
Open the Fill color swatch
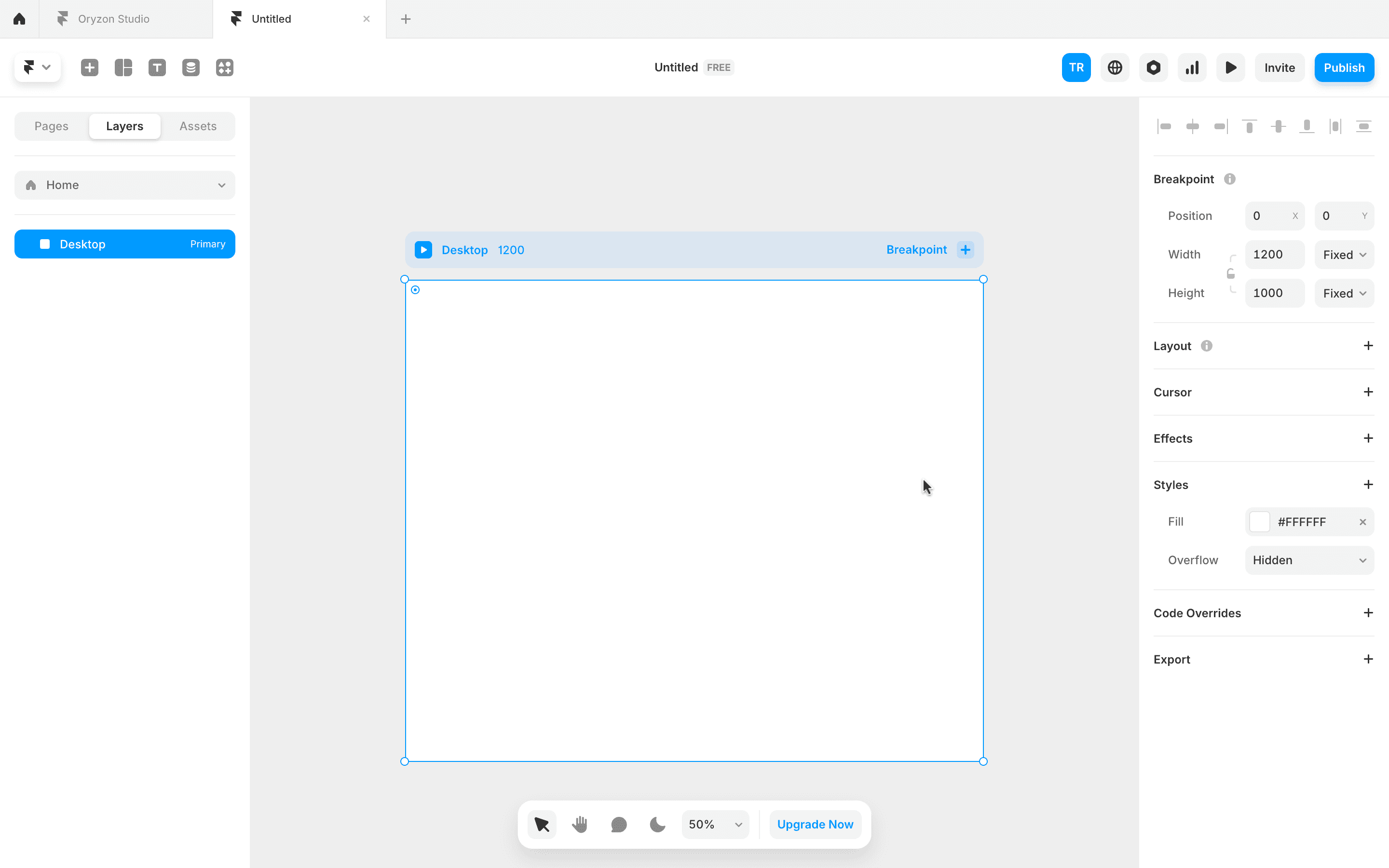pos(1260,522)
